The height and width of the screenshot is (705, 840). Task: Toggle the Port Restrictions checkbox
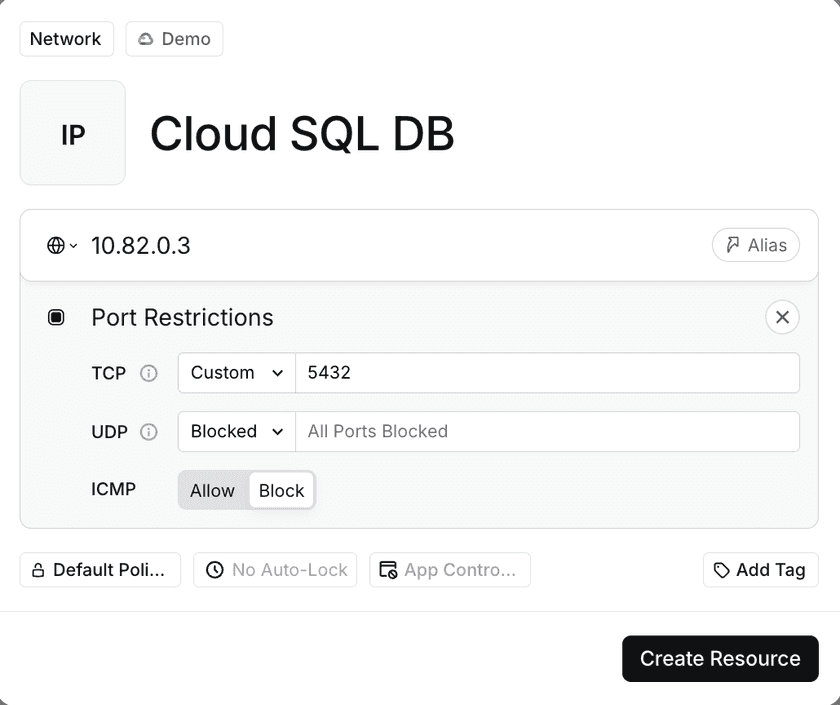pos(56,317)
